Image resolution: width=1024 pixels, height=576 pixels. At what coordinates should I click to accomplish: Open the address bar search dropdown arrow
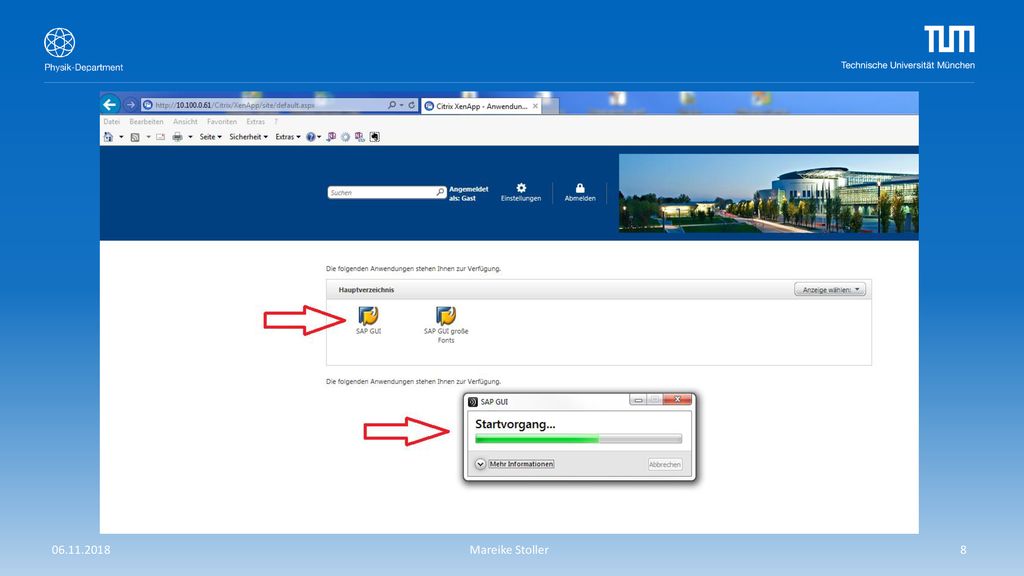click(401, 104)
